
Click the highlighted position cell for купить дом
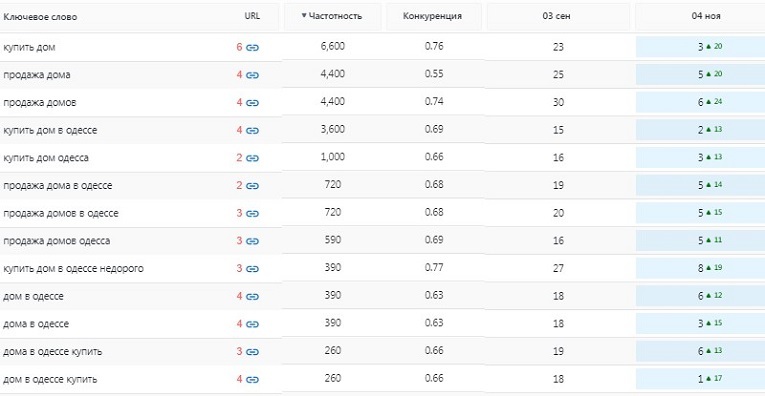pyautogui.click(x=701, y=47)
